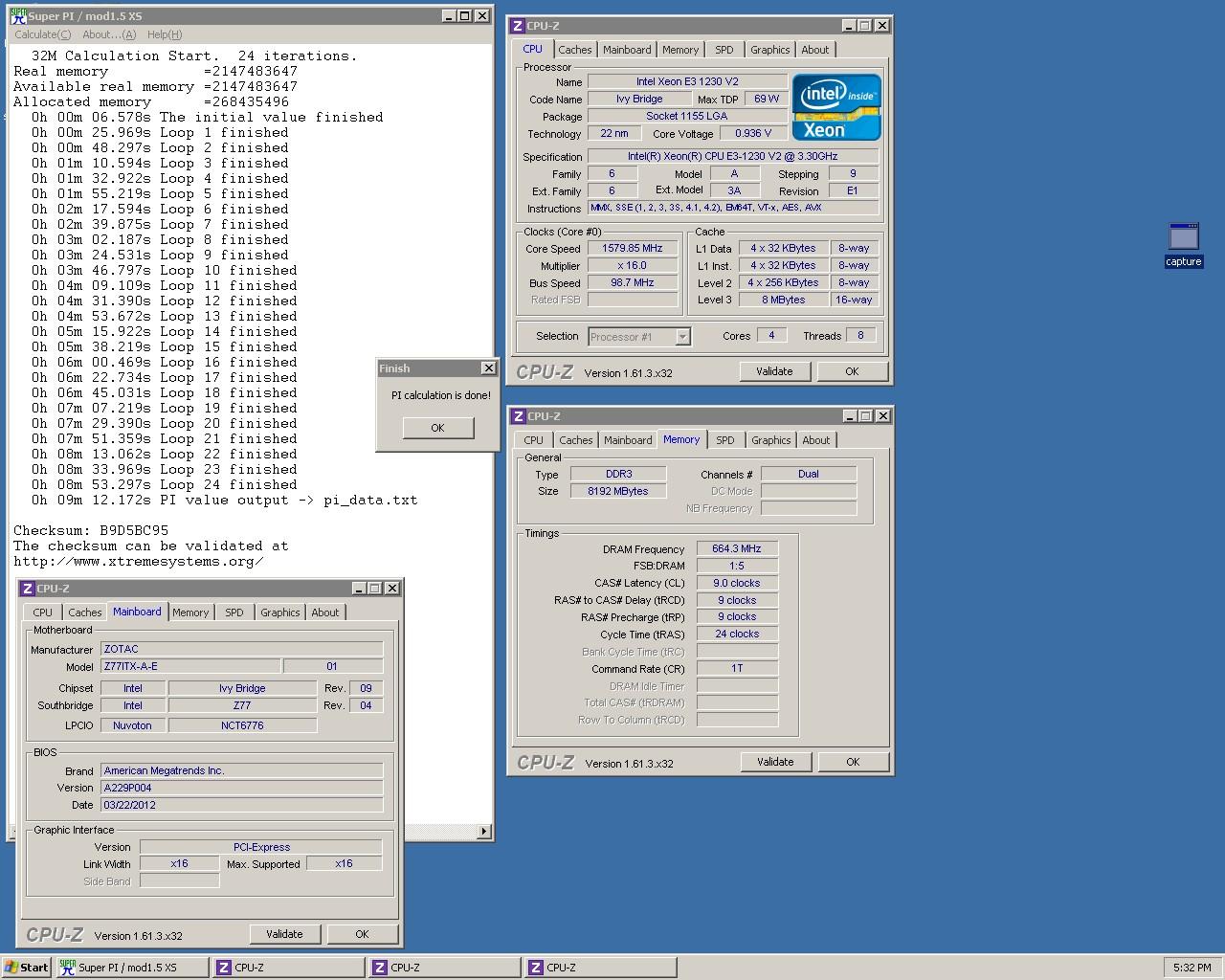Switch to SPD tab in CPU-Z CPU window
This screenshot has width=1225, height=980.
(x=724, y=50)
